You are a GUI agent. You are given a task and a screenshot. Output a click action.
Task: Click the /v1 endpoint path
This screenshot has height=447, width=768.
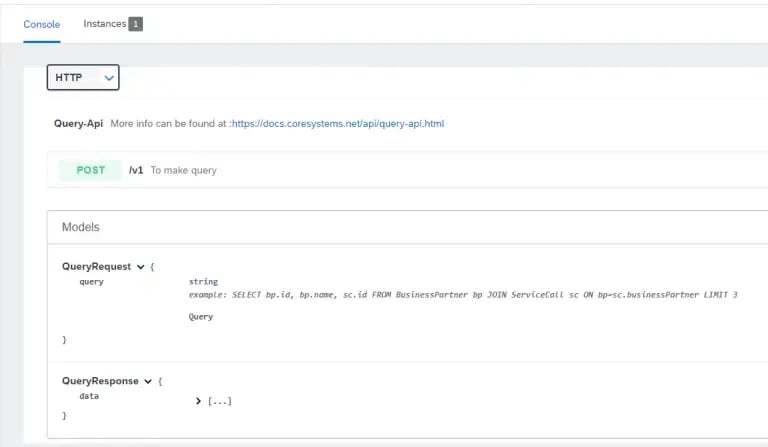tap(136, 170)
